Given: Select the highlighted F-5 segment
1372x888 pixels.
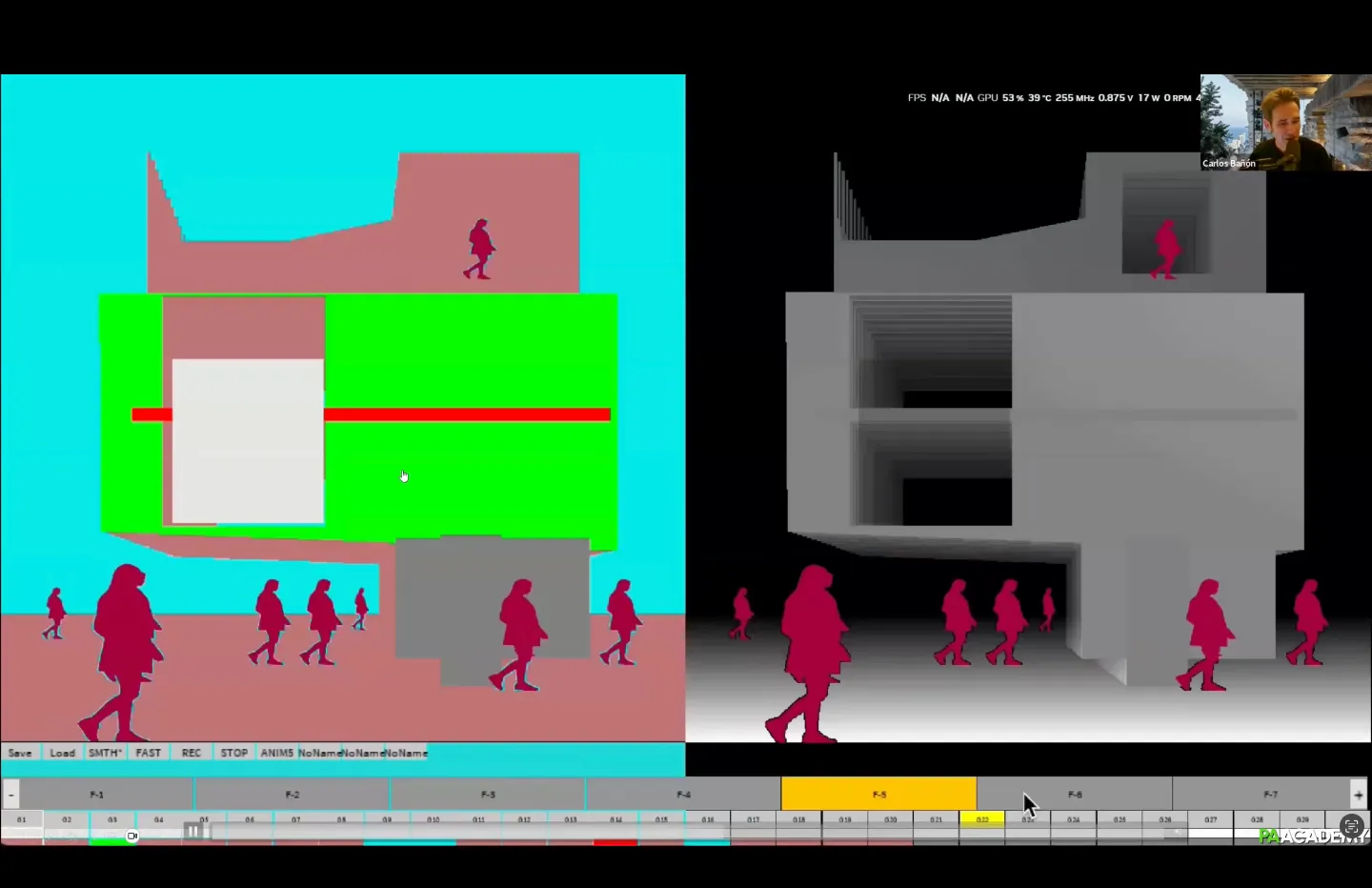Looking at the screenshot, I should [878, 794].
